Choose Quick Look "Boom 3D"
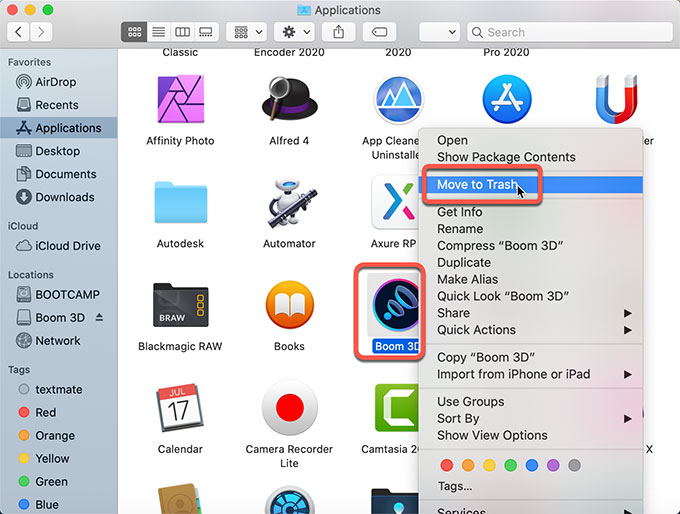The image size is (680, 514). pos(533,296)
